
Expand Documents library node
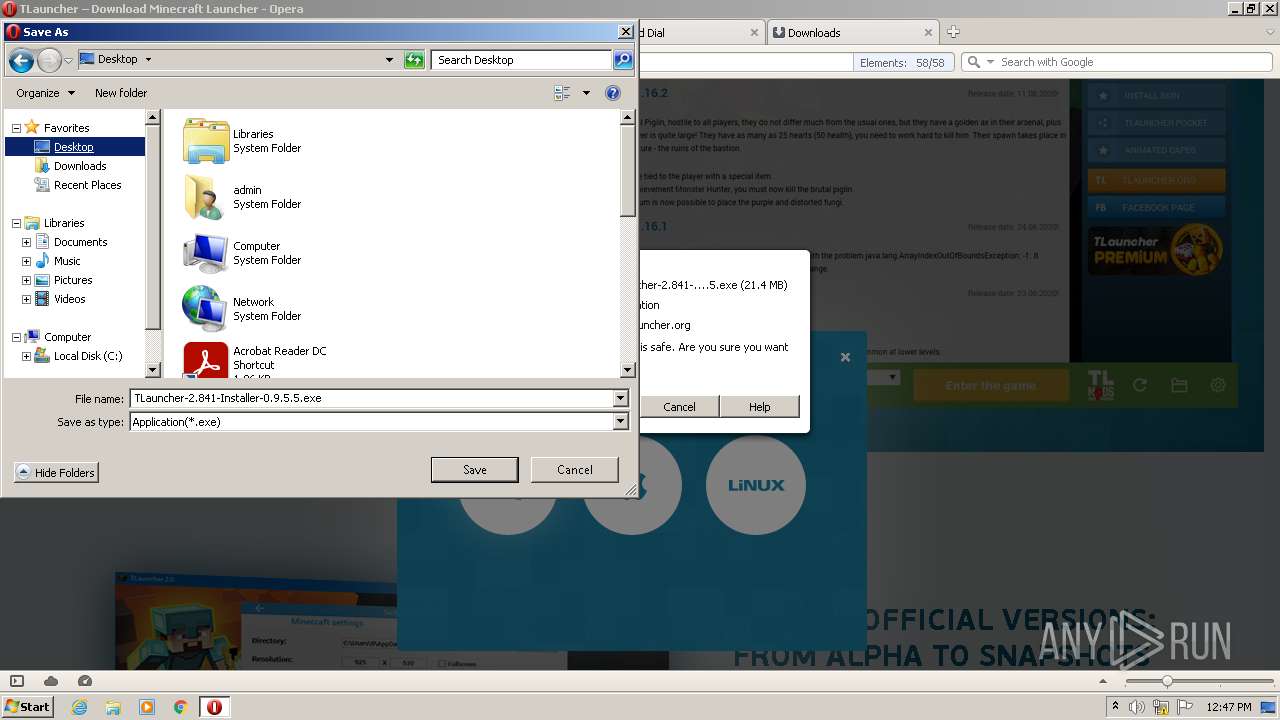(x=26, y=242)
